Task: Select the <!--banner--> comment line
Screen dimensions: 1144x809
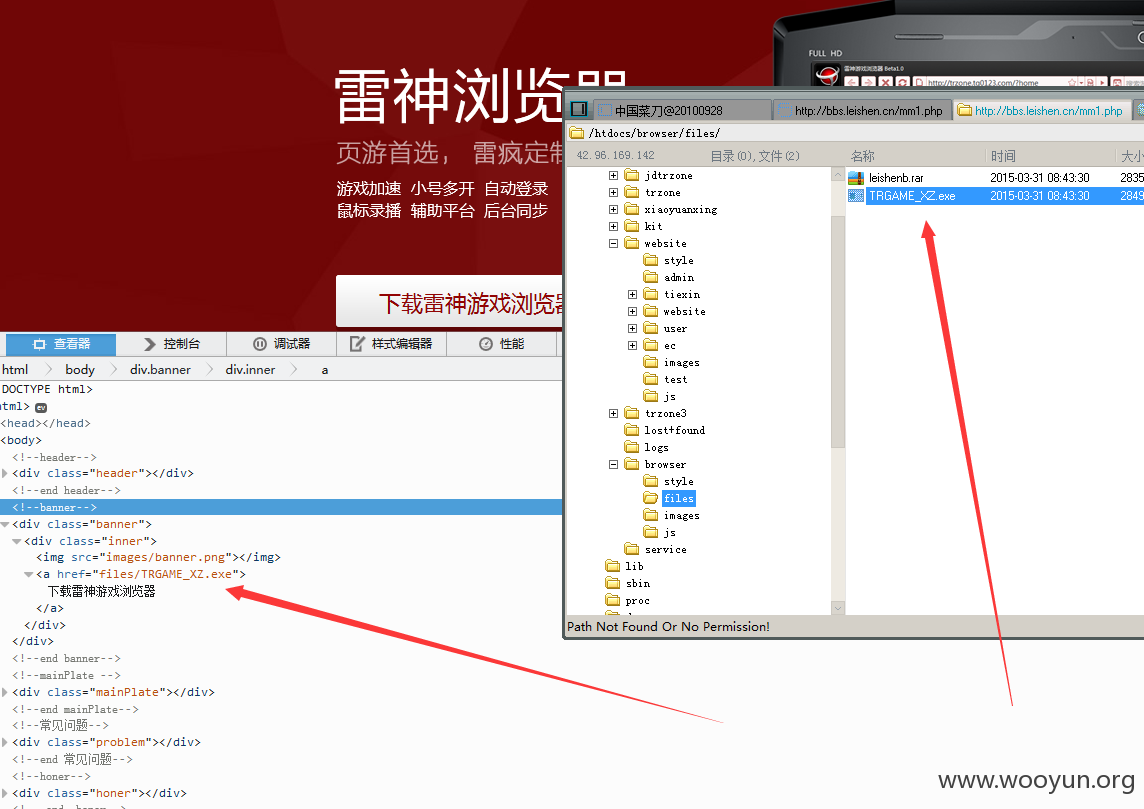Action: (281, 507)
